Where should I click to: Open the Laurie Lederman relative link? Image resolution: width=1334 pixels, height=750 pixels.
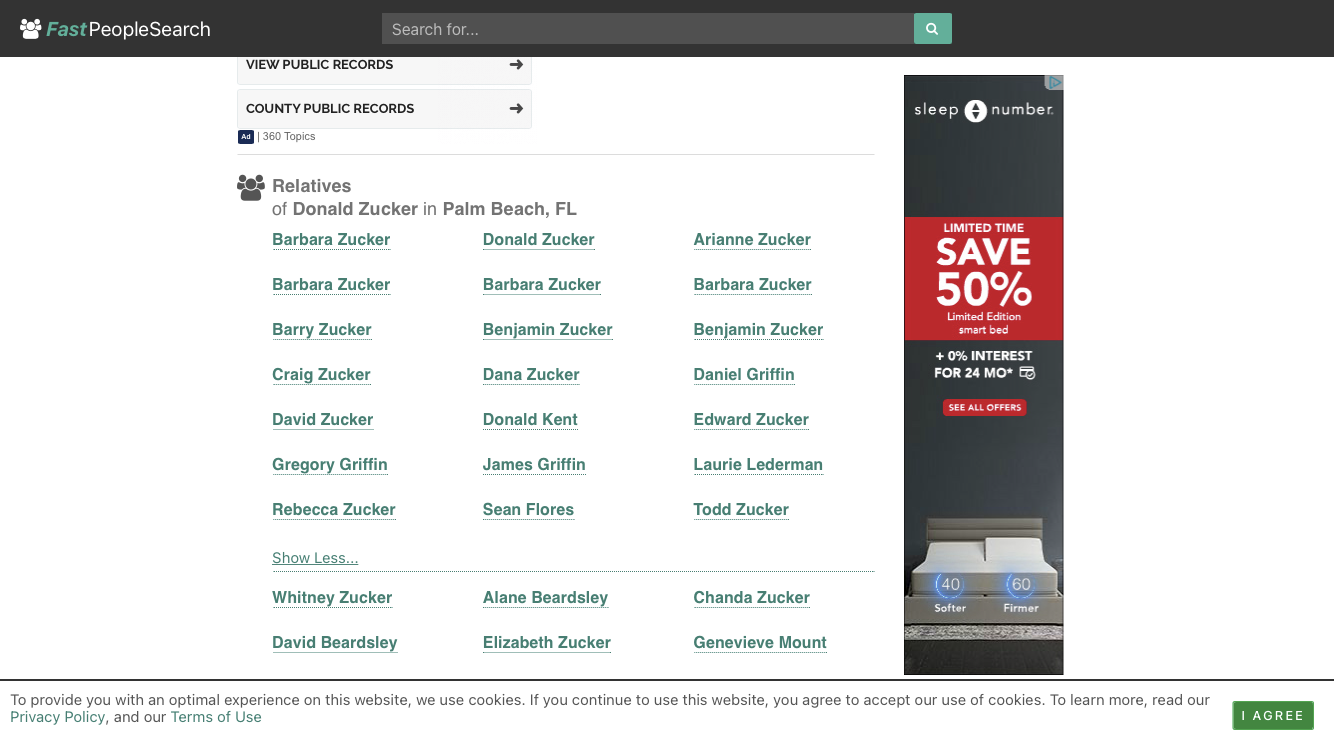[x=758, y=465]
